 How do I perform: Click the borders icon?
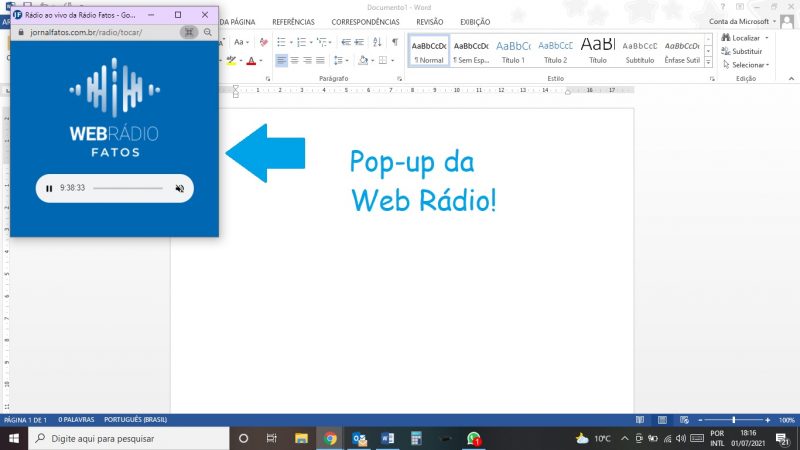[x=383, y=60]
